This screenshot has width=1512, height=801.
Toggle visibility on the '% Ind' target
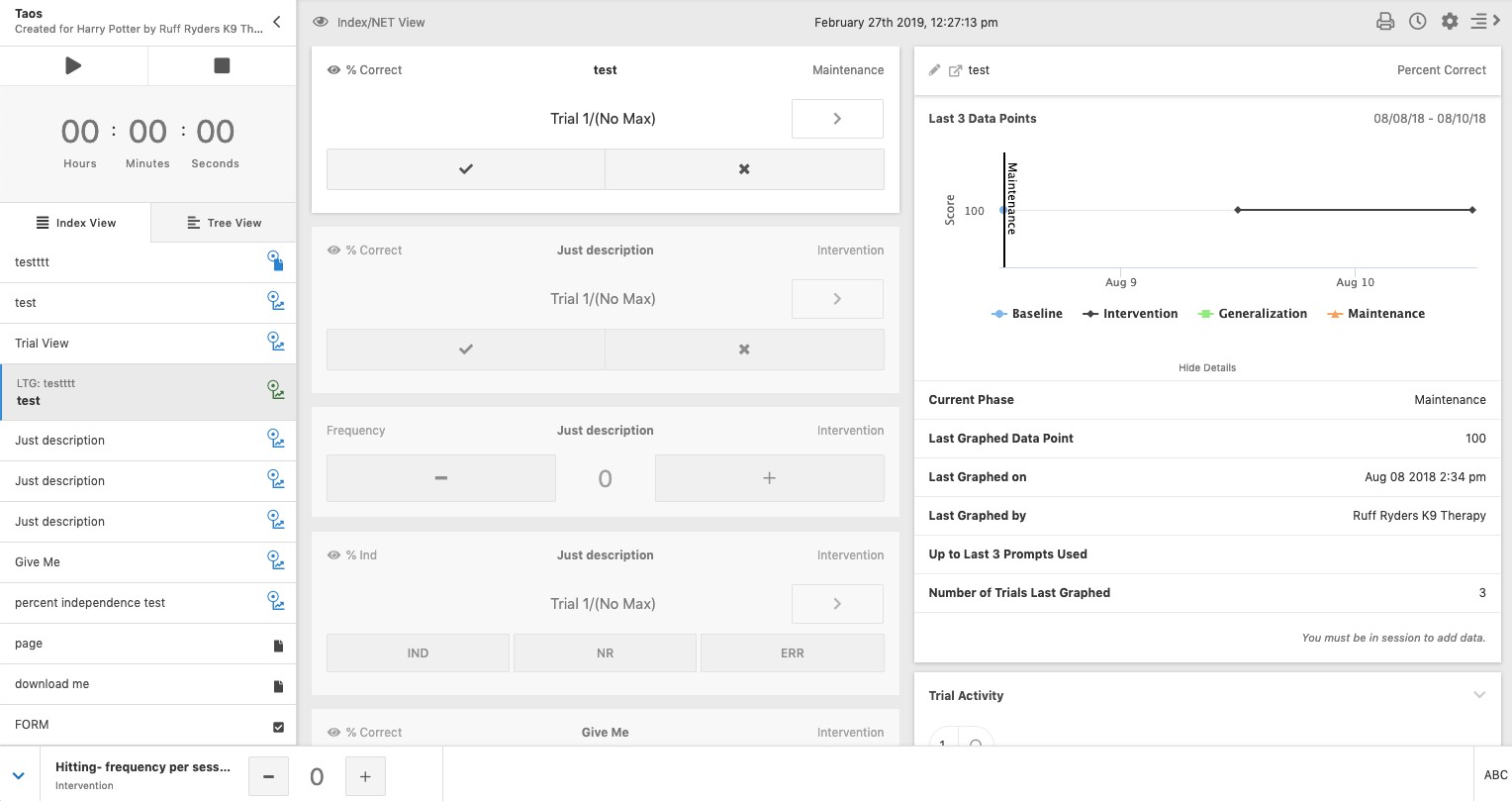[333, 554]
